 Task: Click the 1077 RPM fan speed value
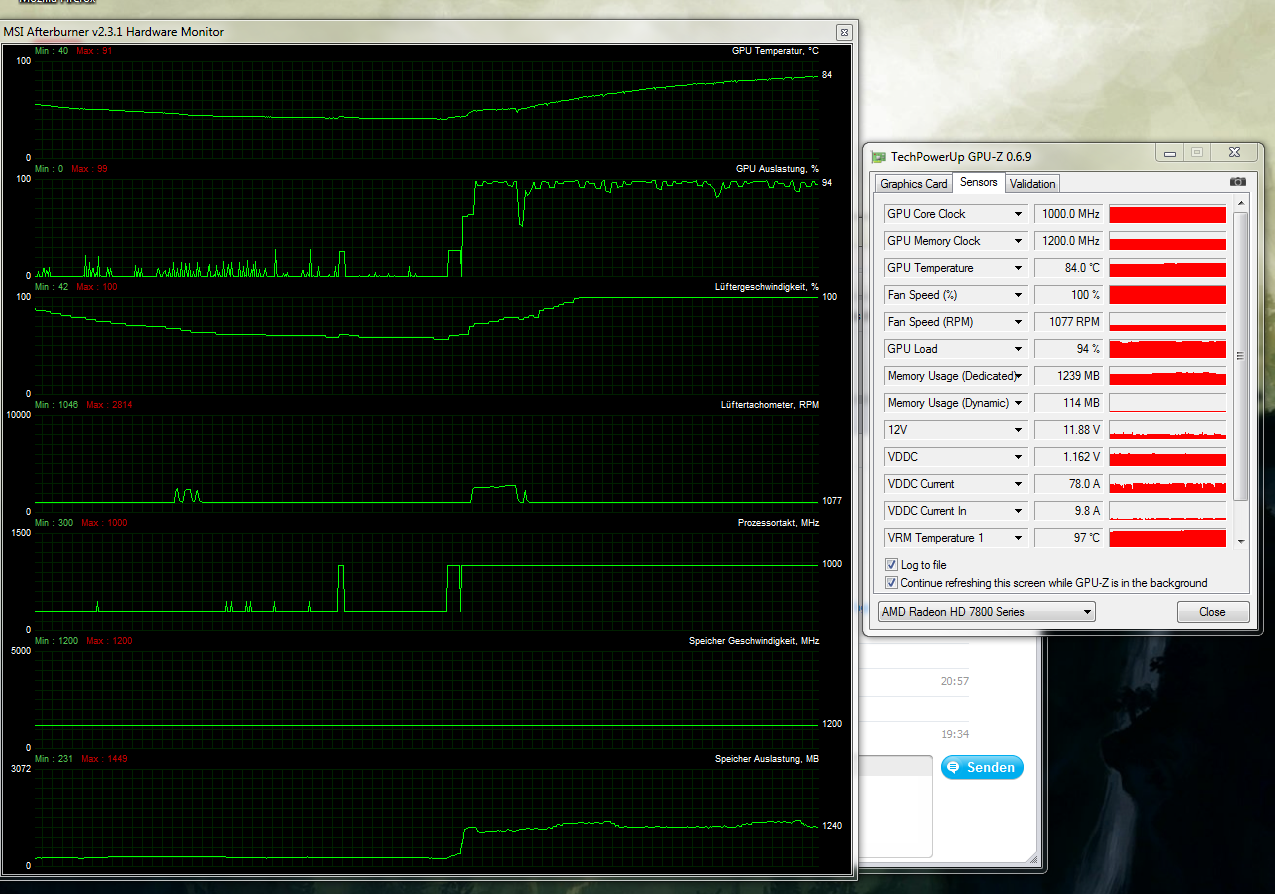click(x=1068, y=322)
